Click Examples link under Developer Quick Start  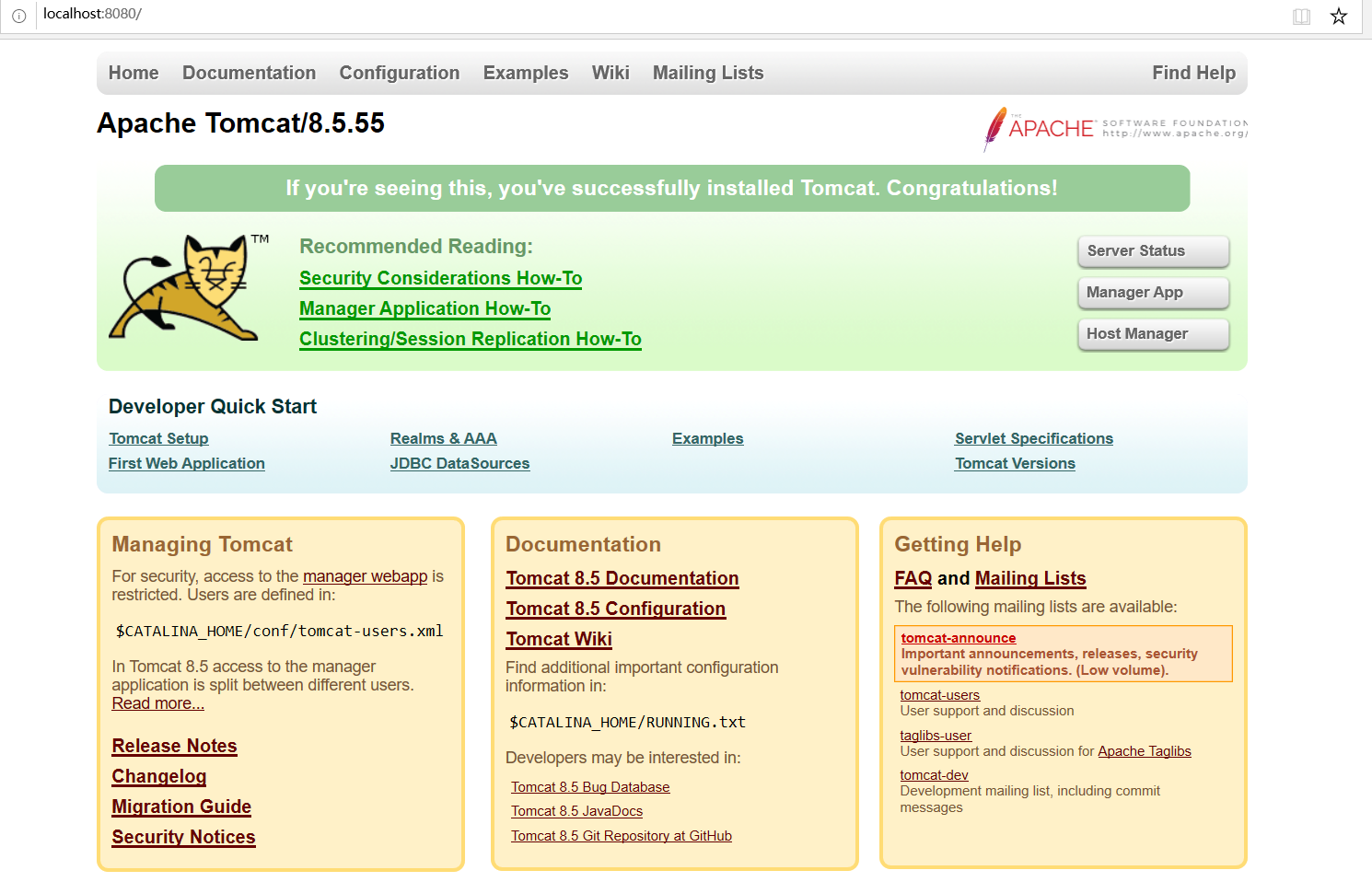[x=707, y=438]
